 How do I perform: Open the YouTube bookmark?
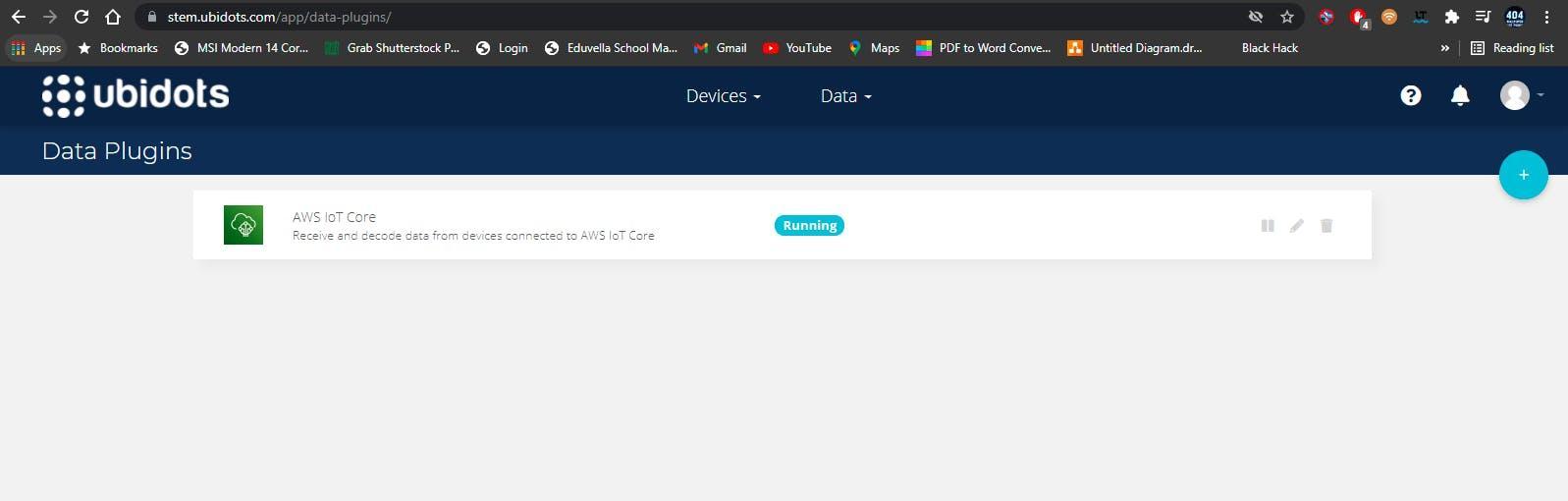point(797,48)
